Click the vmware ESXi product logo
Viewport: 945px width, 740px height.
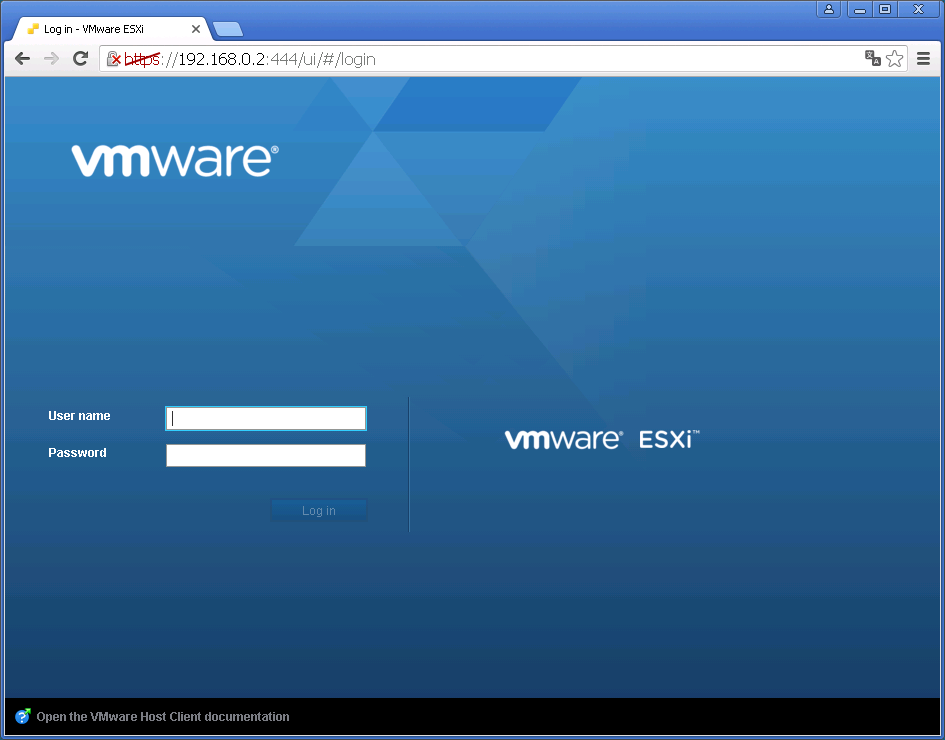point(602,439)
